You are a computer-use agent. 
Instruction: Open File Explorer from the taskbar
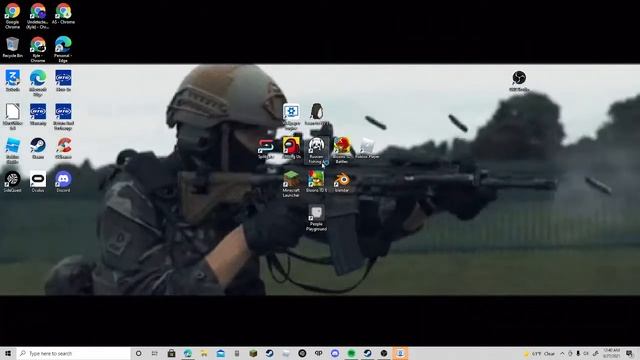(204, 353)
